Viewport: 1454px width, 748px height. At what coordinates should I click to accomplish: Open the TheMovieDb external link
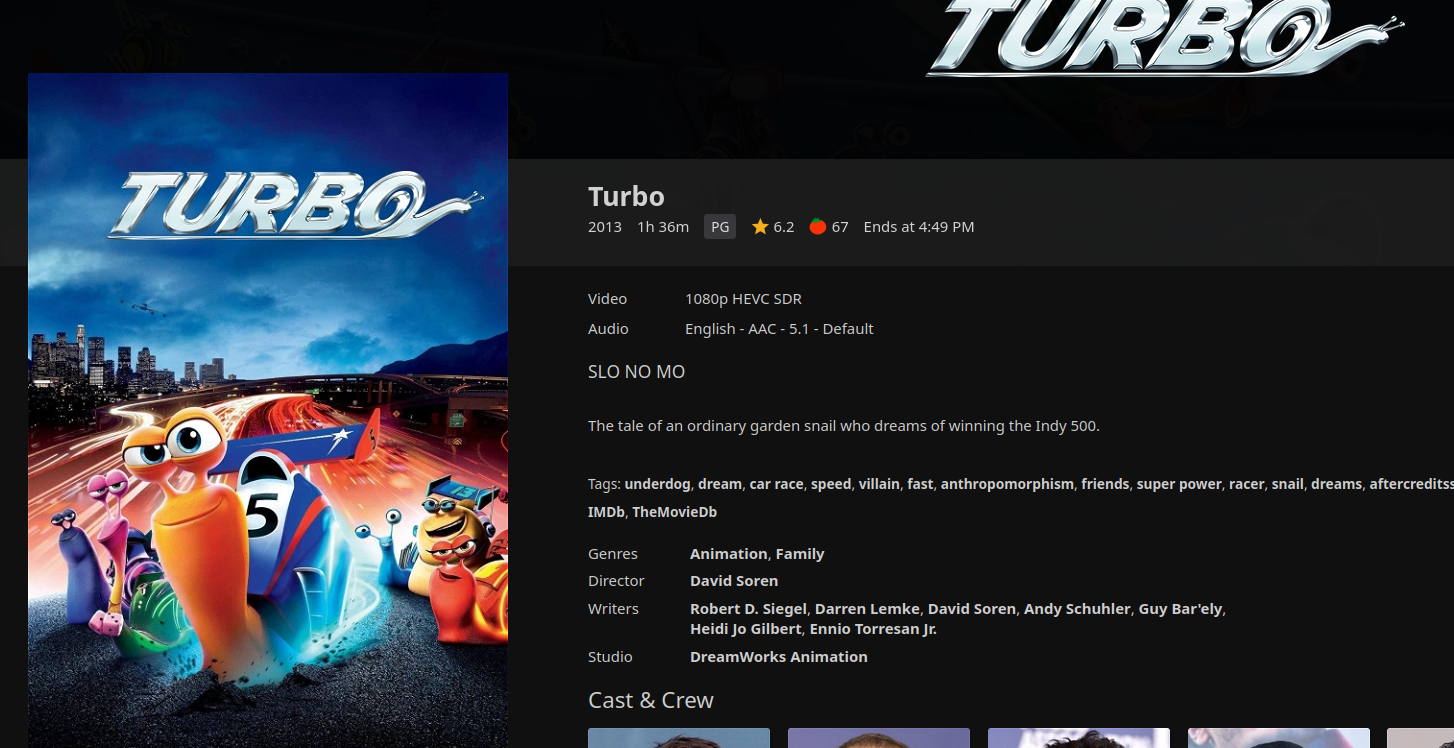[x=674, y=512]
